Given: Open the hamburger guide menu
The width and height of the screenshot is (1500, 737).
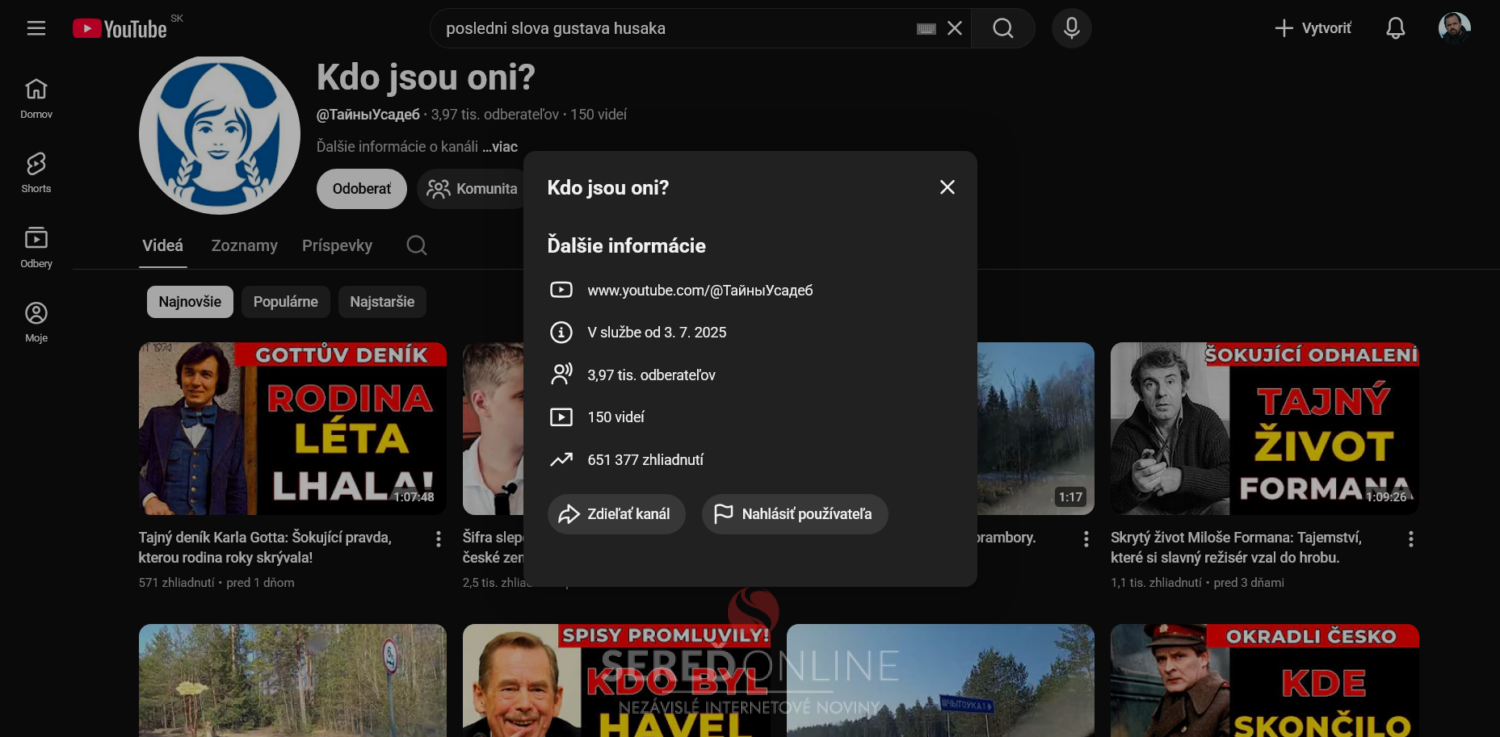Looking at the screenshot, I should 36,28.
